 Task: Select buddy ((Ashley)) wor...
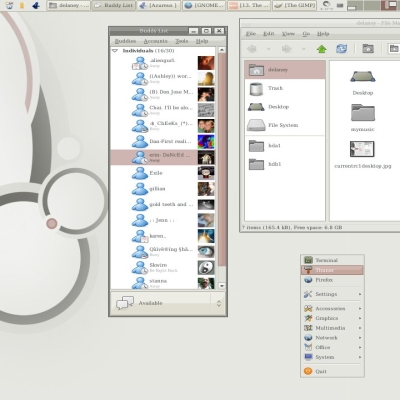[163, 78]
